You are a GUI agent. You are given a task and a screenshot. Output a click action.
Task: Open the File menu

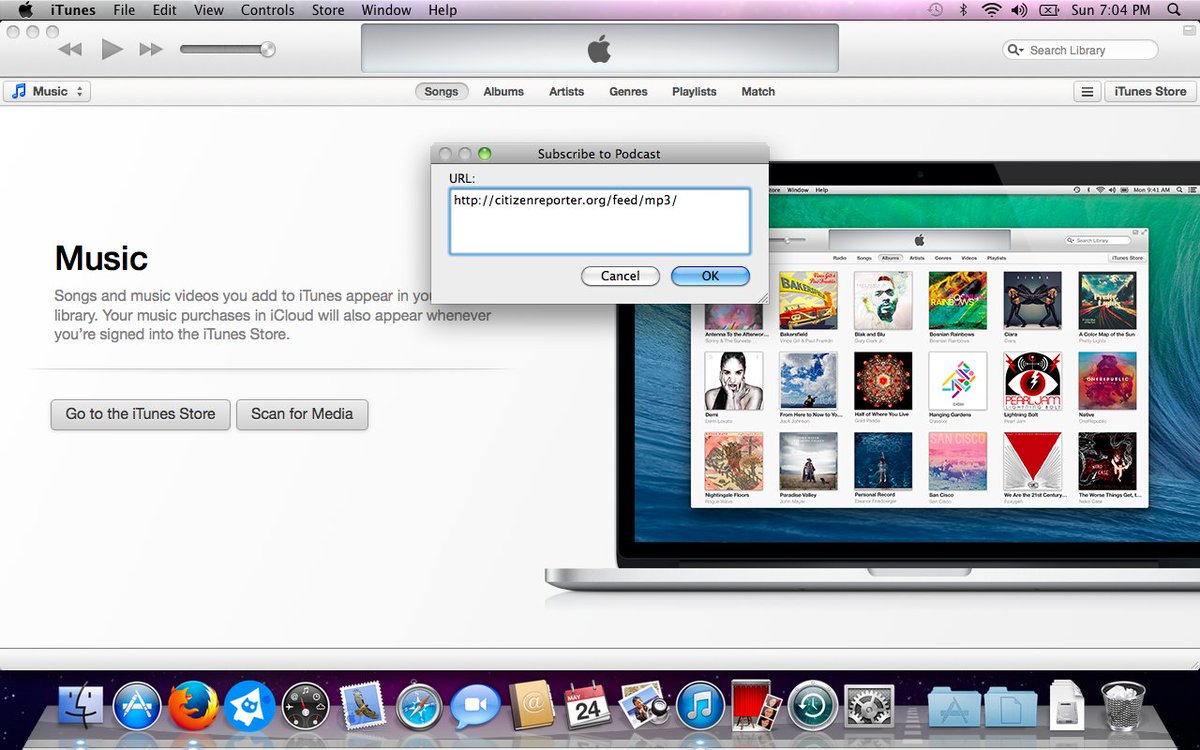point(124,10)
